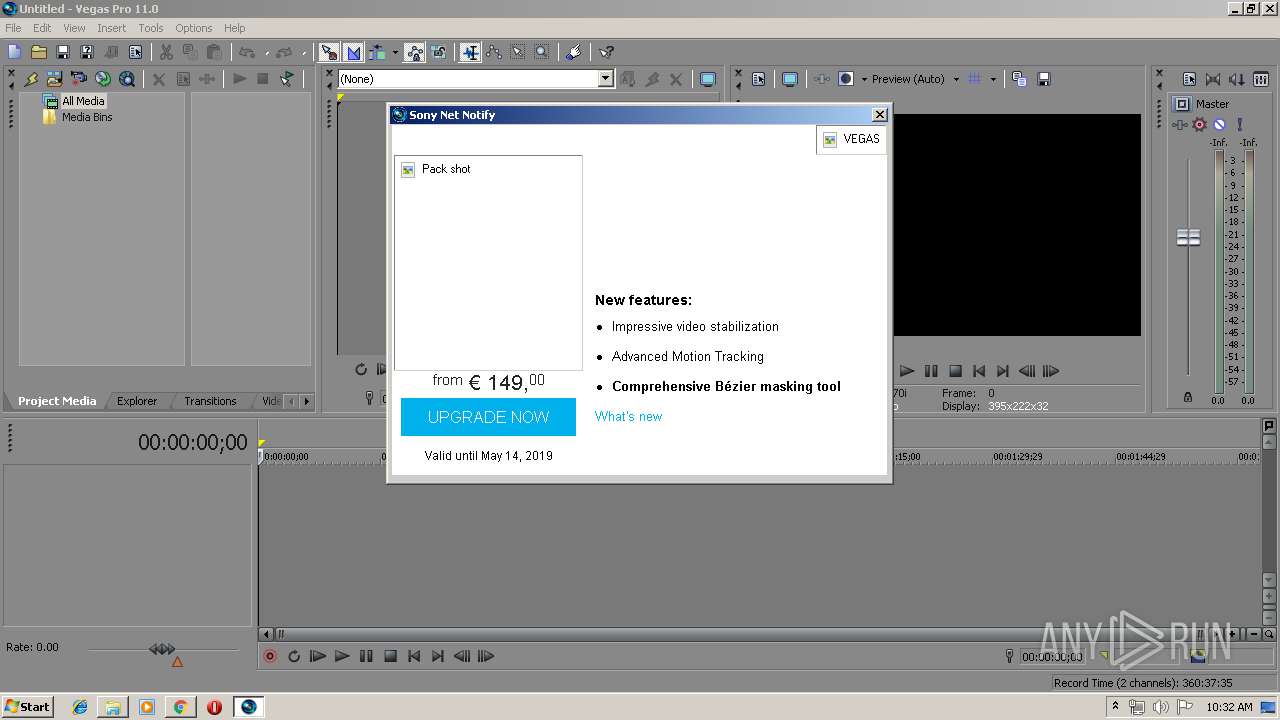Switch to the Project Media tab

coord(57,401)
